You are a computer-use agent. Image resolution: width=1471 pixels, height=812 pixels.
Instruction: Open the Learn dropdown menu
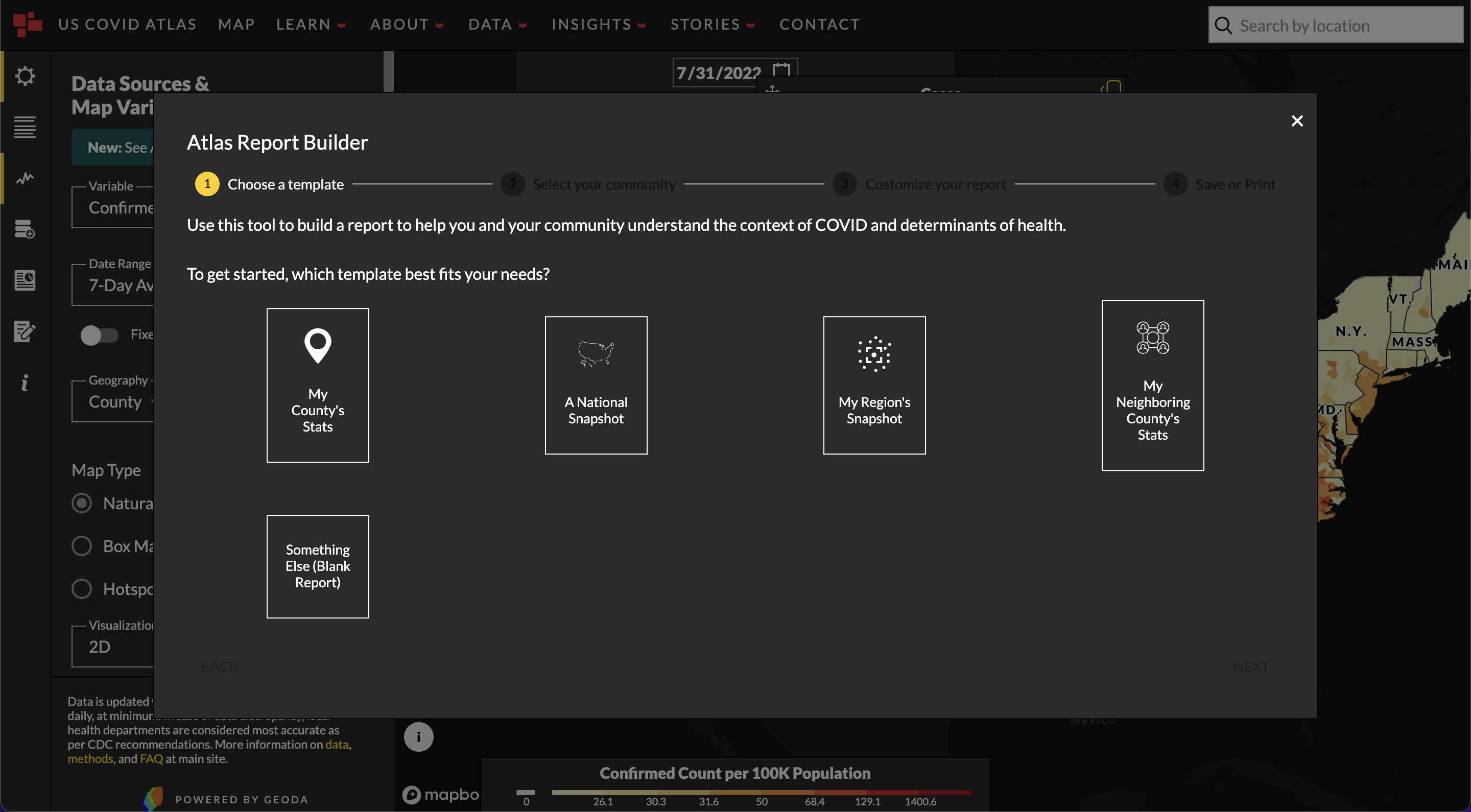coord(311,25)
